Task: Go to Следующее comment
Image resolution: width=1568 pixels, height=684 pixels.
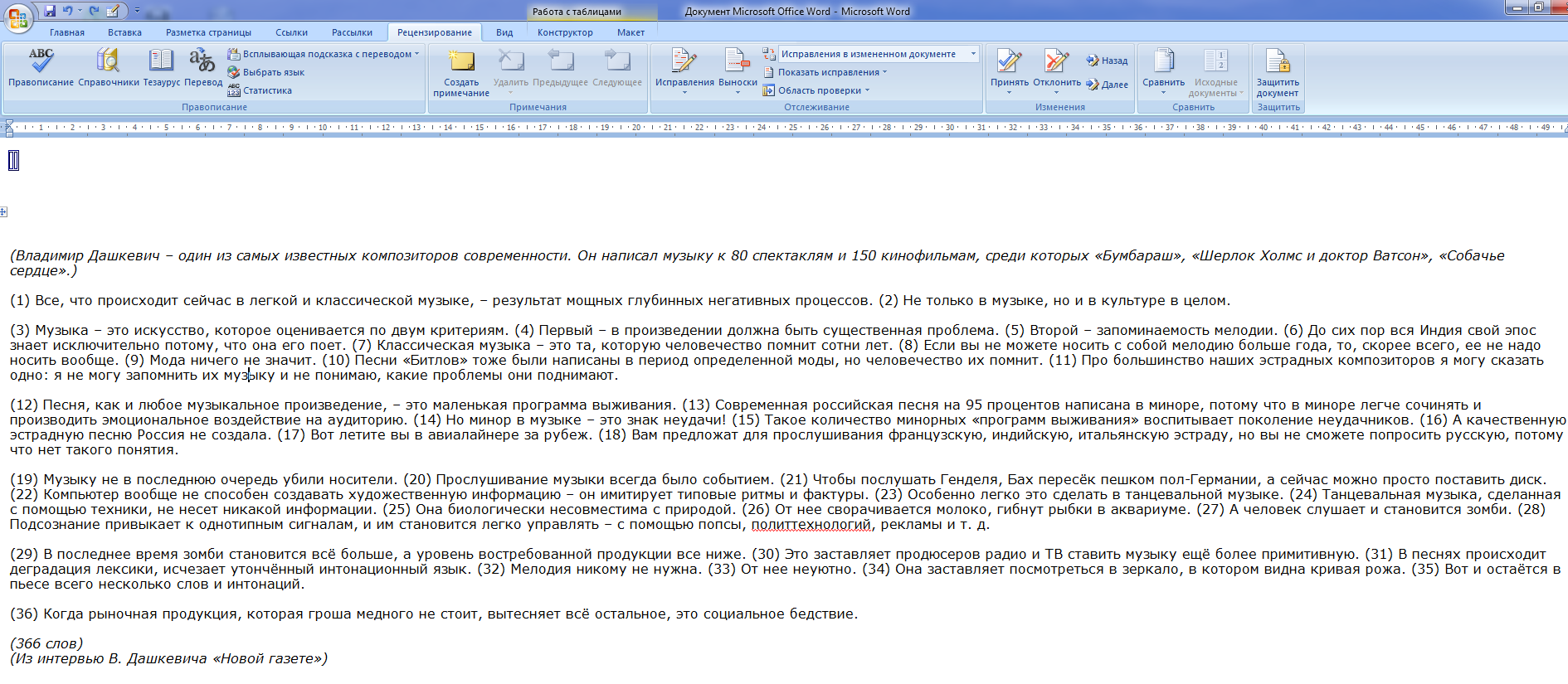Action: tap(617, 67)
